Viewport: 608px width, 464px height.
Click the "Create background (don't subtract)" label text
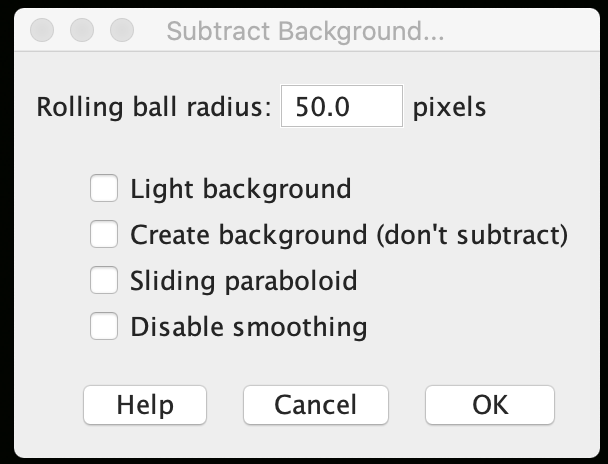(349, 235)
